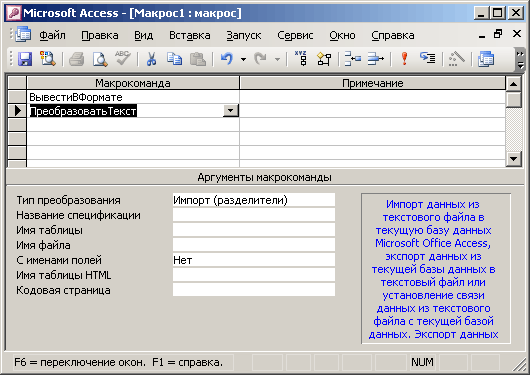Click the Delete Rows toolbar icon
The image size is (530, 375).
(376, 59)
